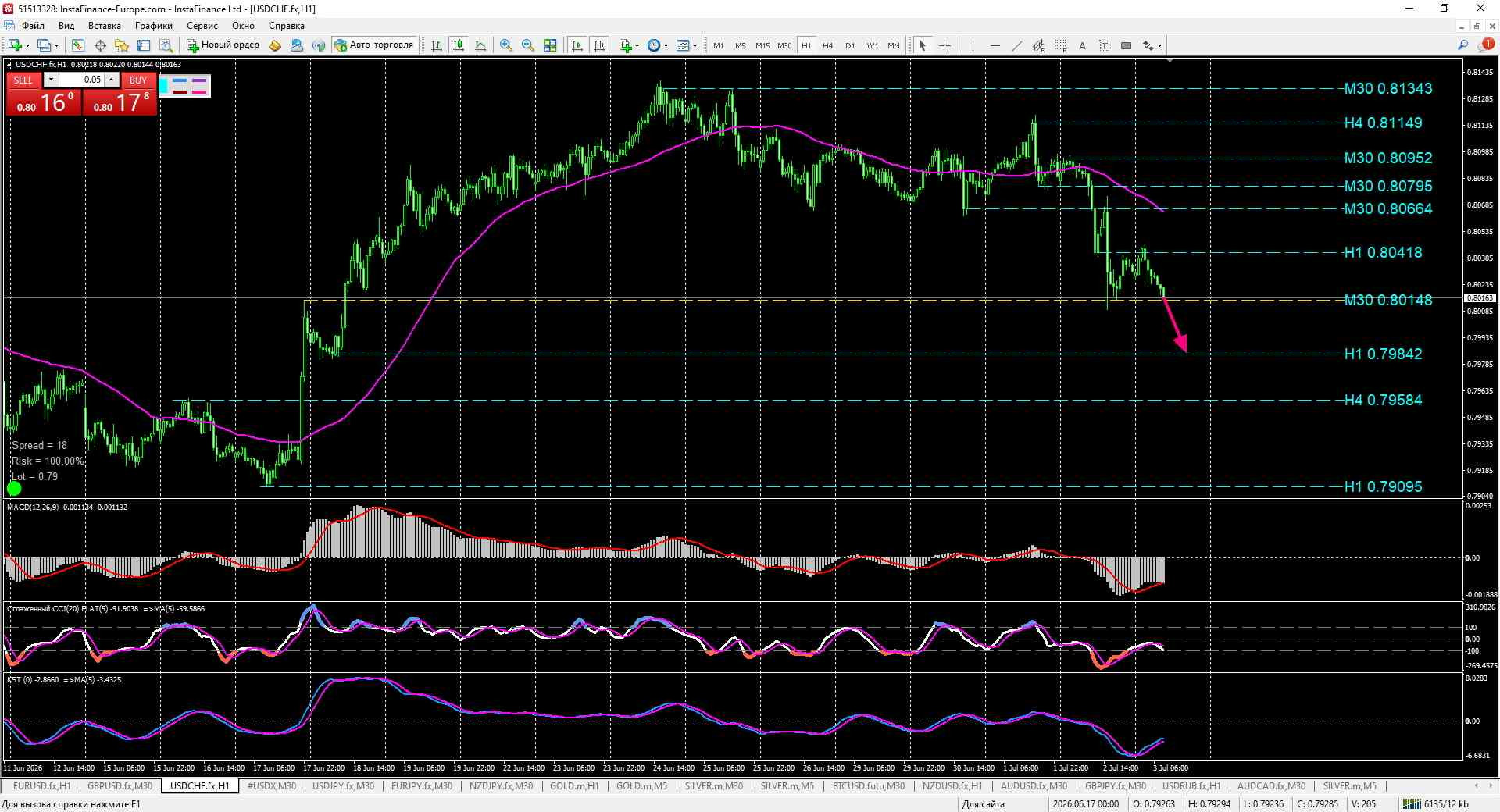
Task: Toggle the Data Window crosshair-target icon
Action: pos(100,45)
